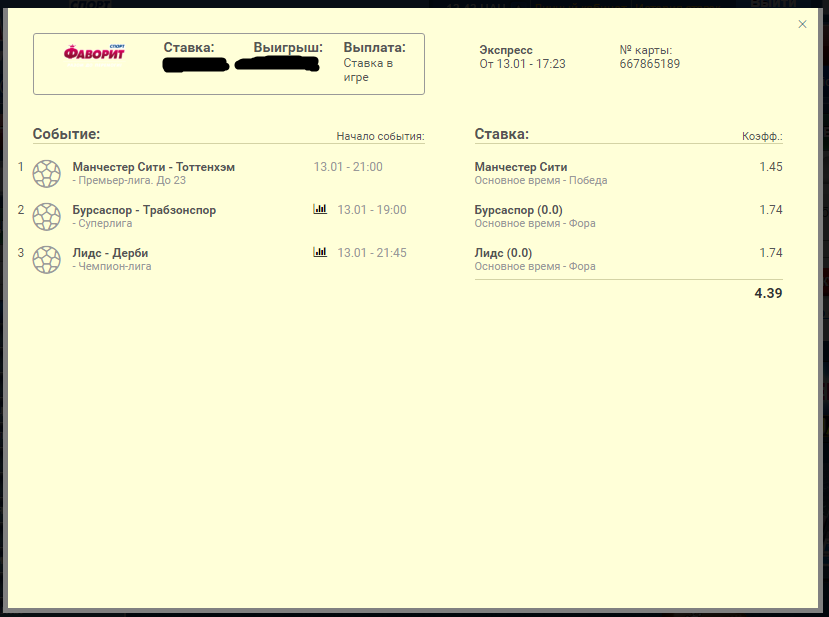The height and width of the screenshot is (617, 829).
Task: Click the Выйти button behind popup
Action: 773,4
